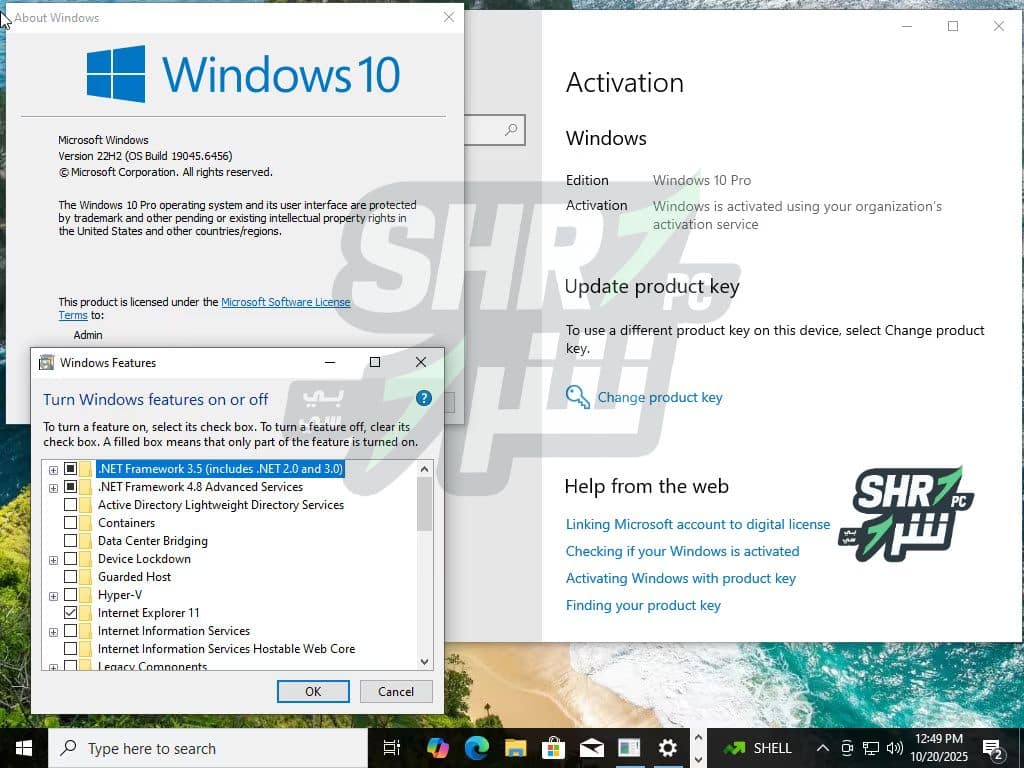Uncheck the Internet Explorer 11 checkbox
The height and width of the screenshot is (768, 1024).
pyautogui.click(x=70, y=613)
